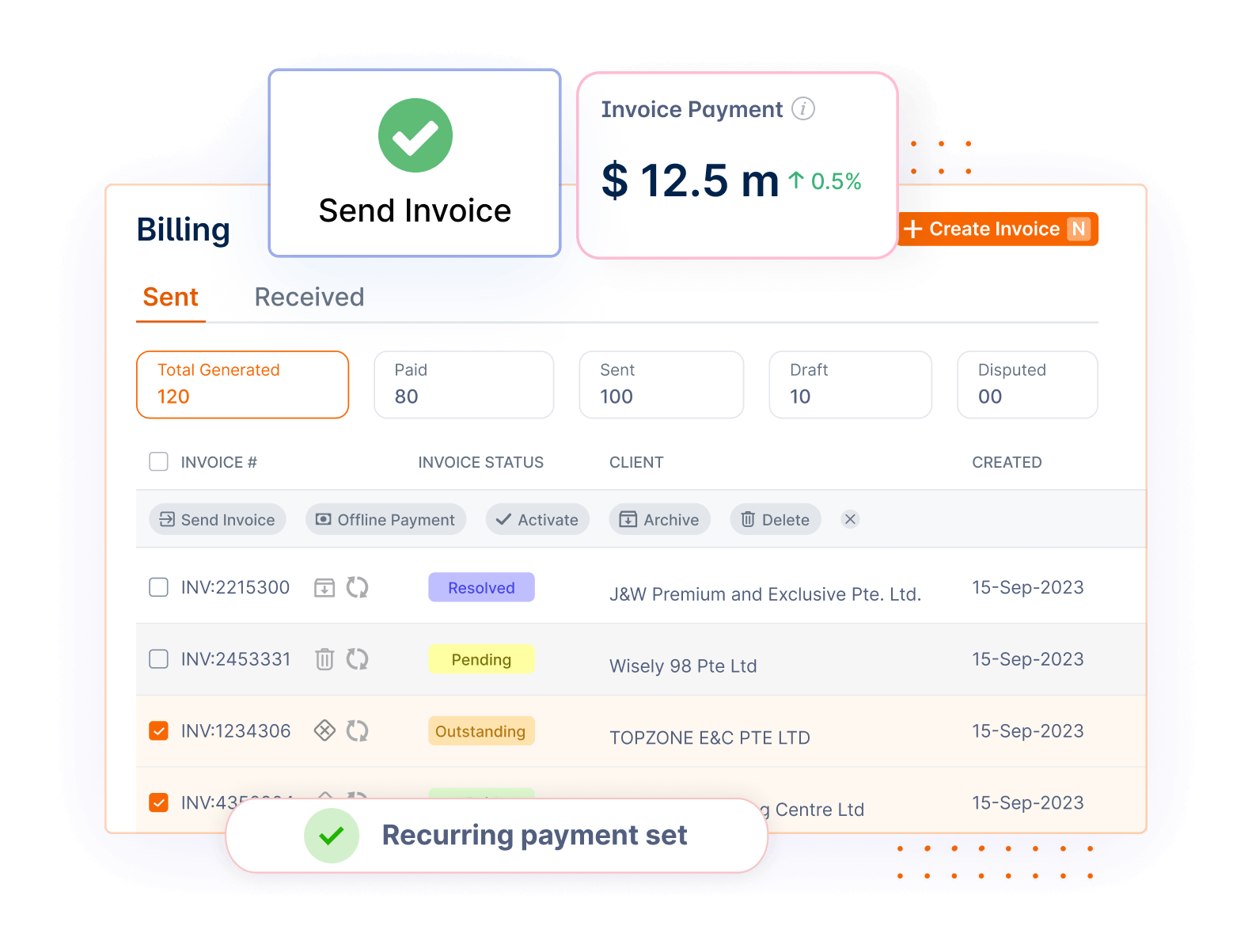Click the Activate button

point(537,519)
